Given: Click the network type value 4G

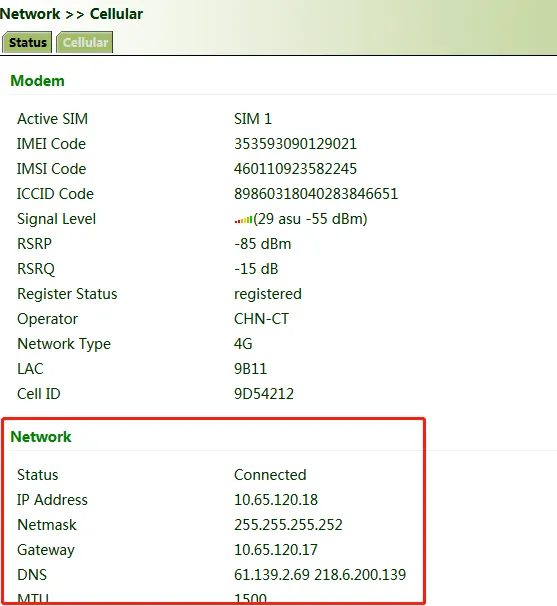Looking at the screenshot, I should pos(243,344).
